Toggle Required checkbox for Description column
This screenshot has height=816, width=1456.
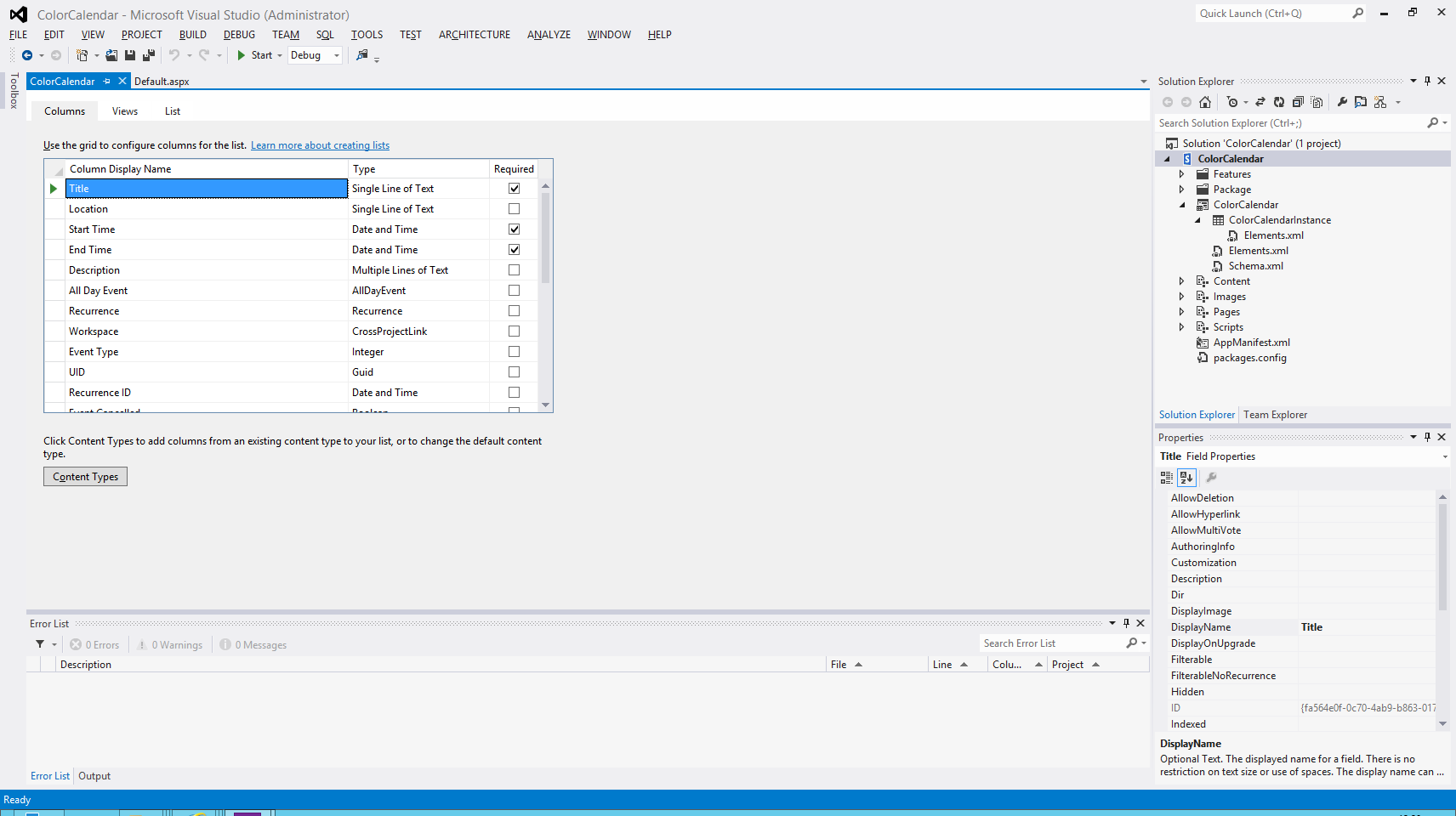[514, 270]
